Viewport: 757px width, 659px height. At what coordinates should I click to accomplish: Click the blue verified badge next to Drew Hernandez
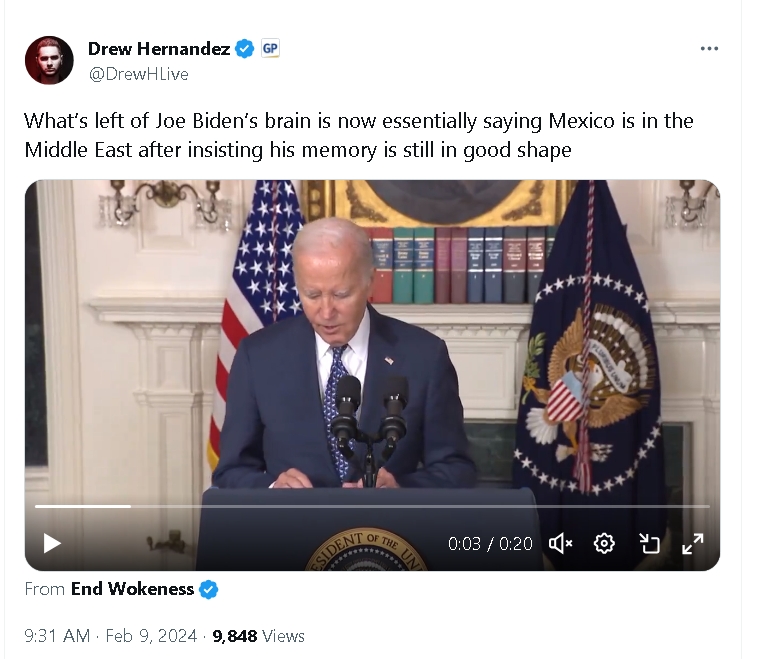[244, 49]
